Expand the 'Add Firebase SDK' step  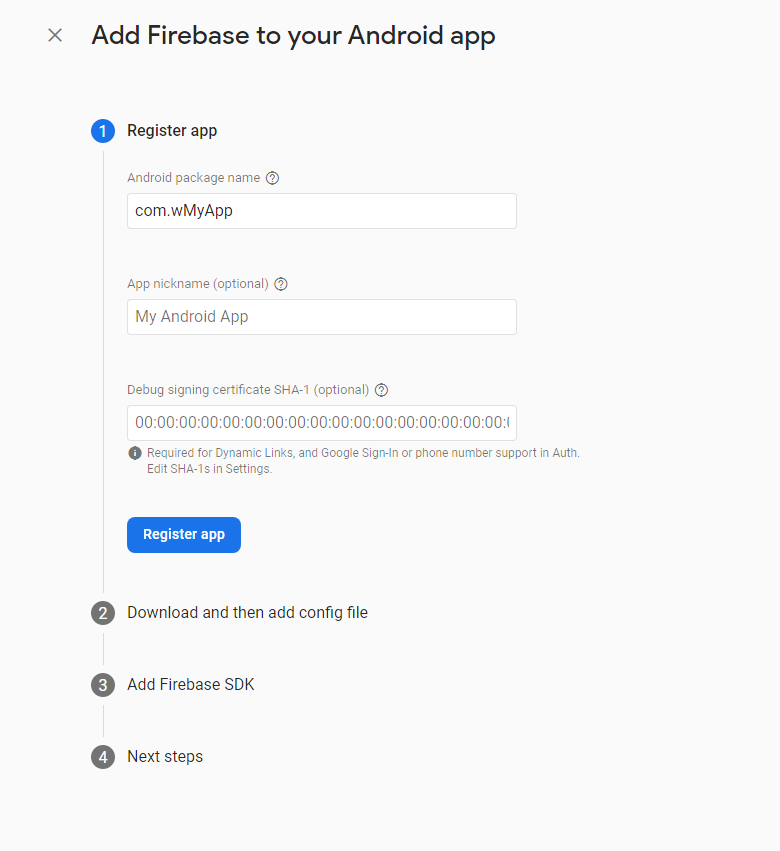point(191,685)
